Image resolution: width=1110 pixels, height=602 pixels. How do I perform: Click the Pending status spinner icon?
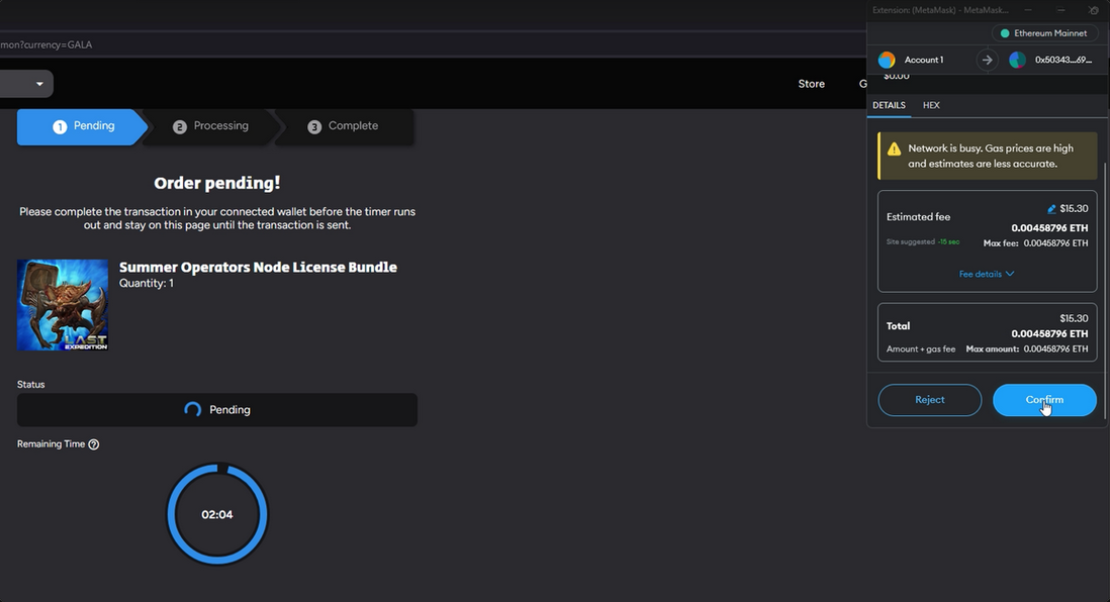coord(193,409)
